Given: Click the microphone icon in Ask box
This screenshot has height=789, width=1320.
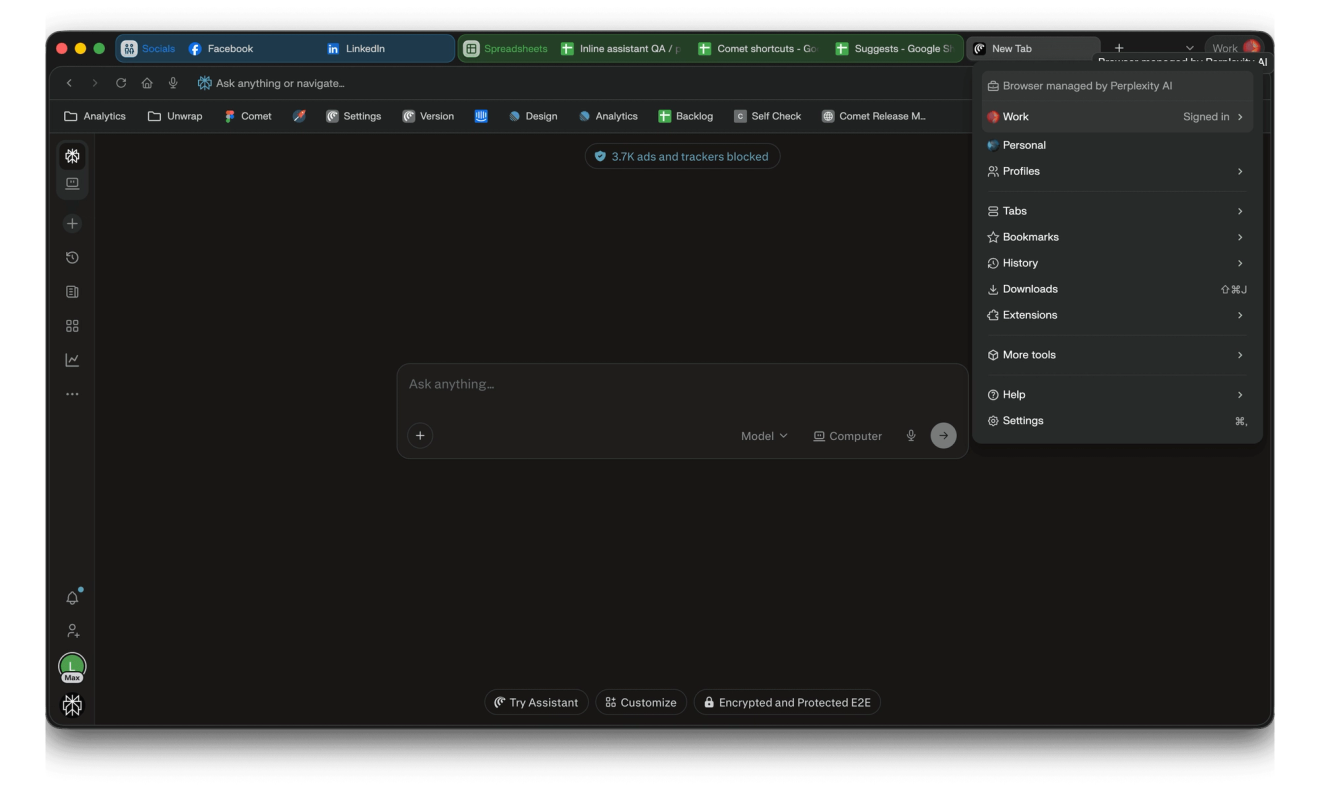Looking at the screenshot, I should [911, 436].
